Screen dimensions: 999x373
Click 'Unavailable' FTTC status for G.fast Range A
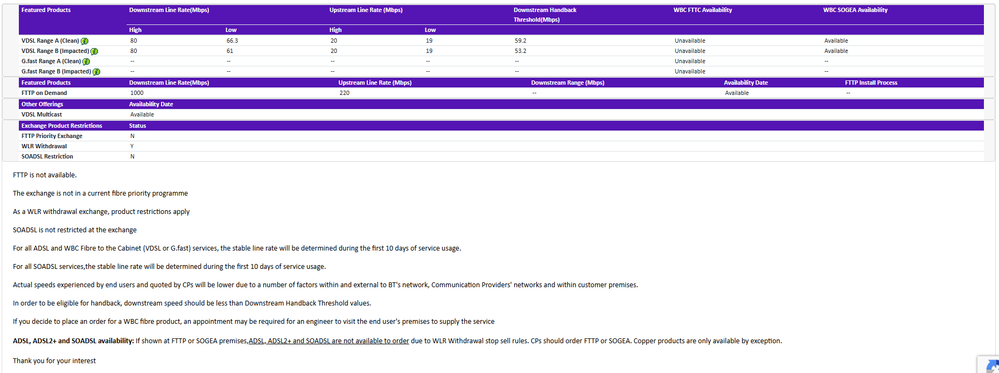690,61
